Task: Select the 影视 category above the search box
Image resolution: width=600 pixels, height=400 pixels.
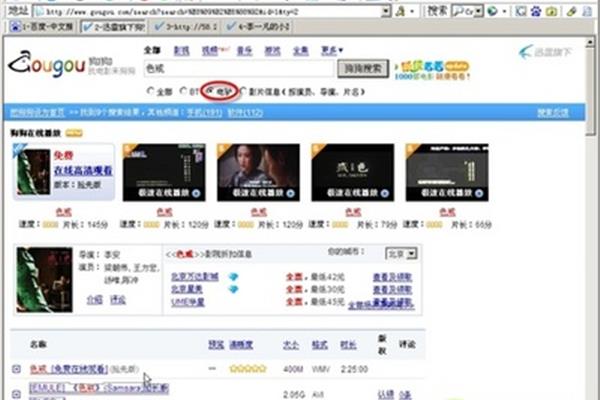Action: point(181,50)
